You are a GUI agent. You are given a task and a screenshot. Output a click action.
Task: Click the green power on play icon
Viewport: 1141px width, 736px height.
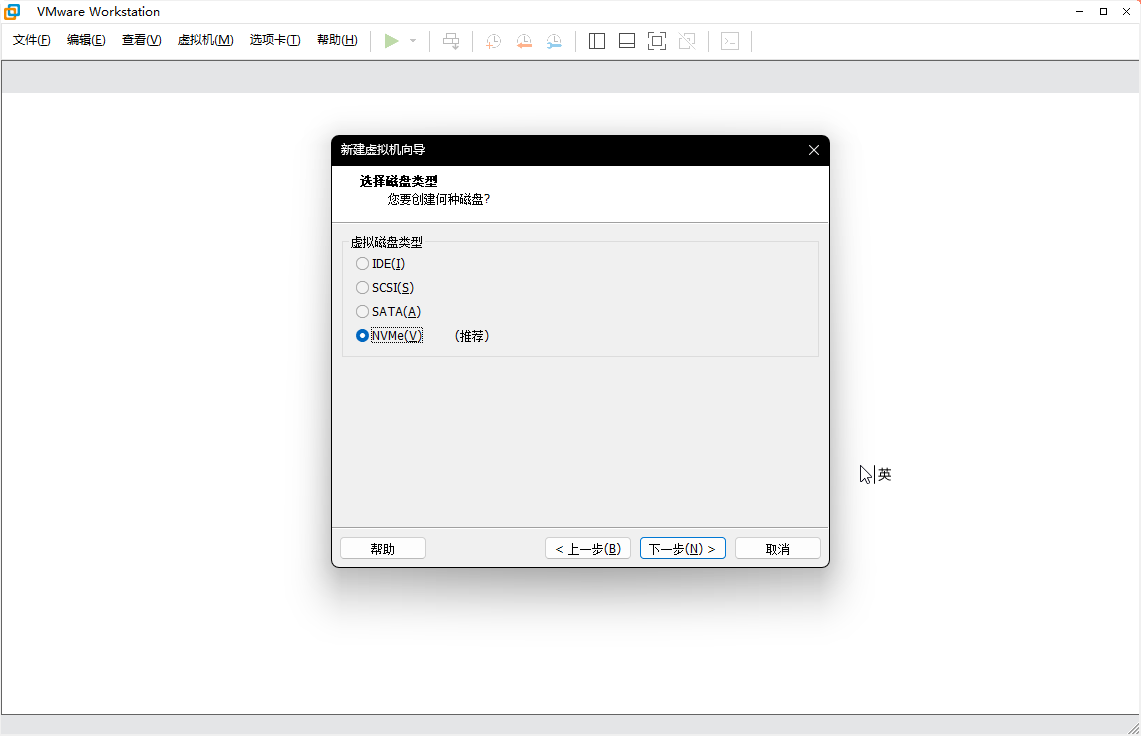point(391,41)
